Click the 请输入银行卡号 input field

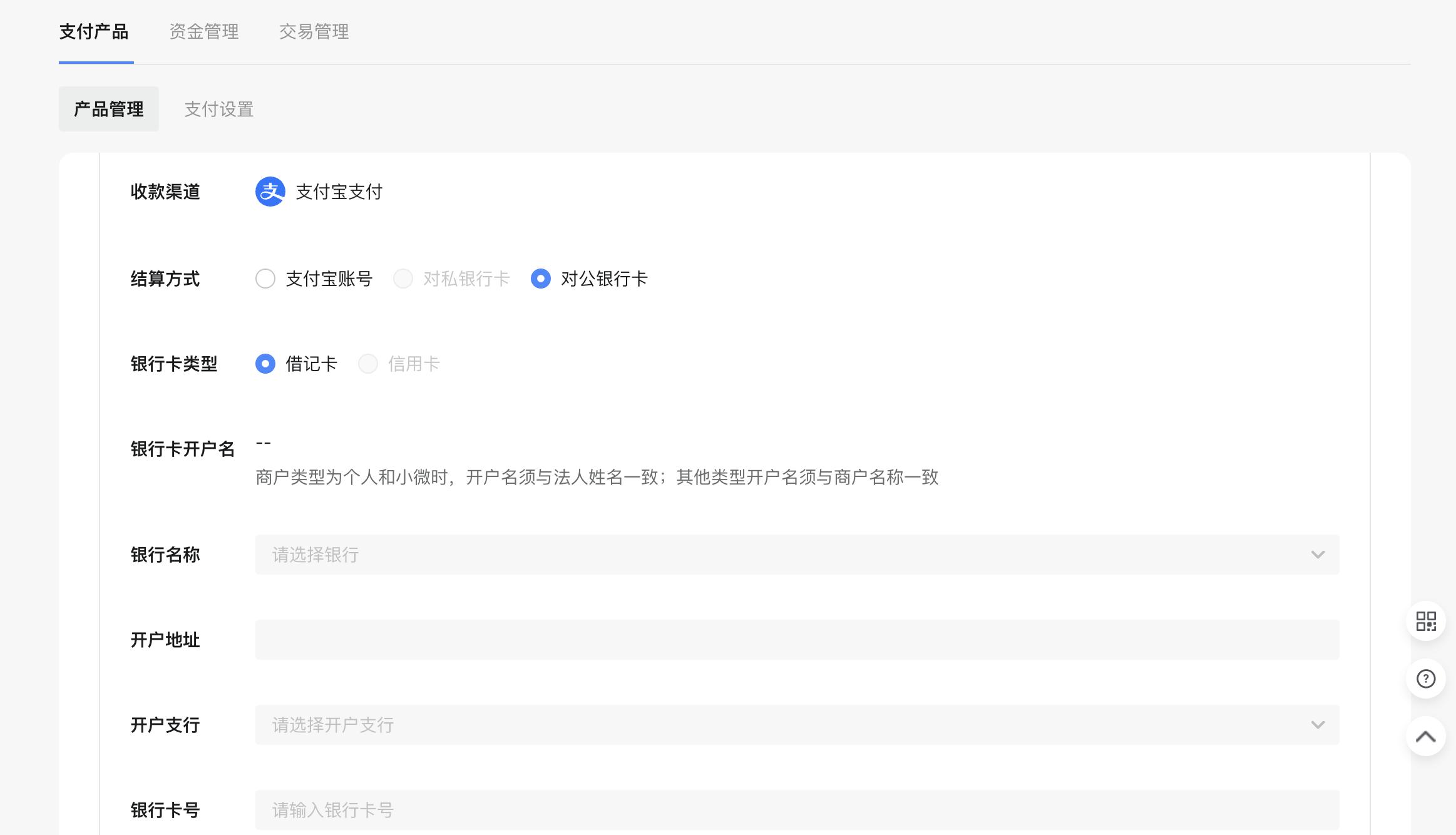(x=796, y=810)
